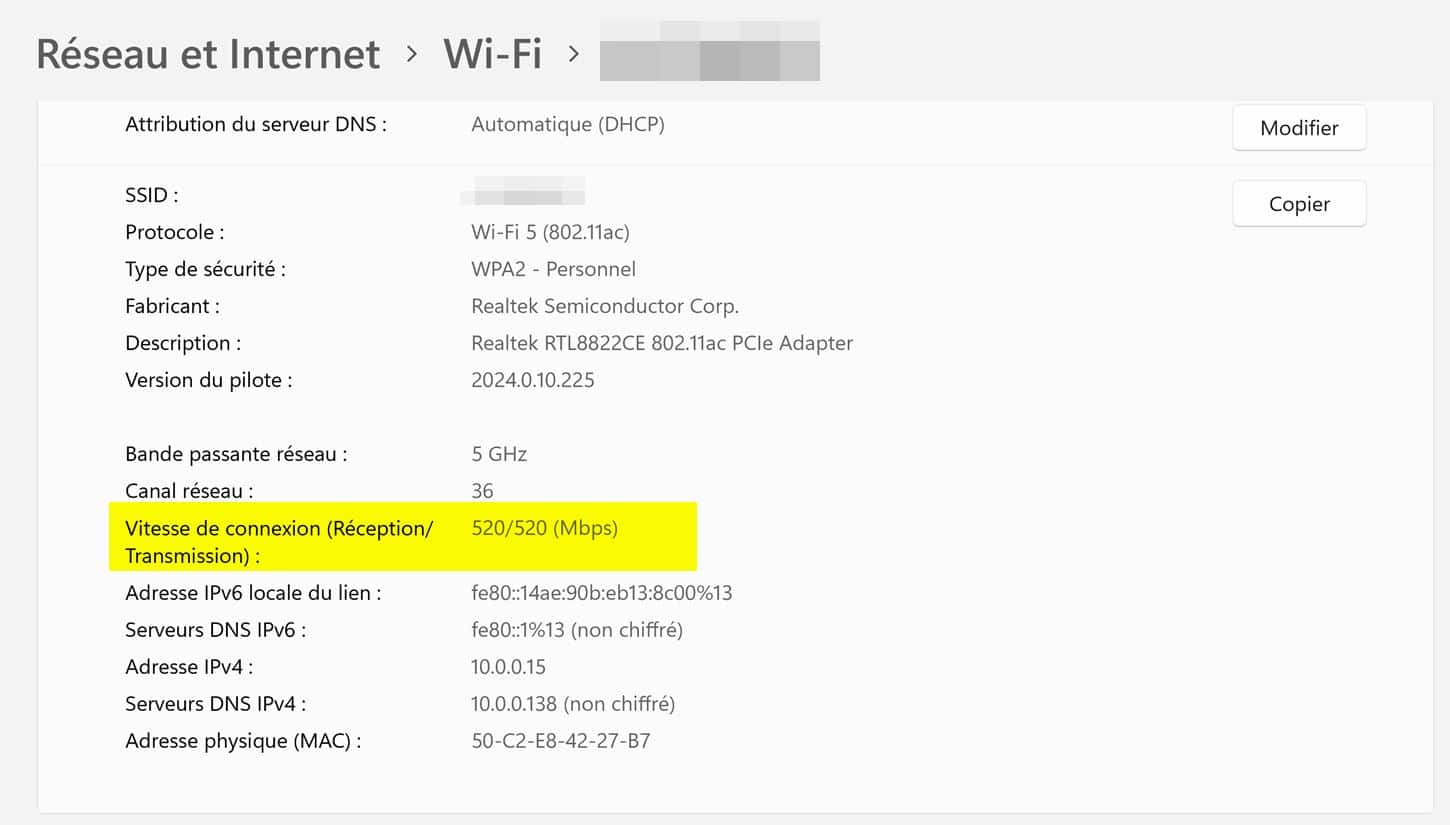Click the chevron after Wi-Fi breadcrumb
Viewport: 1450px width, 825px height.
coord(573,54)
